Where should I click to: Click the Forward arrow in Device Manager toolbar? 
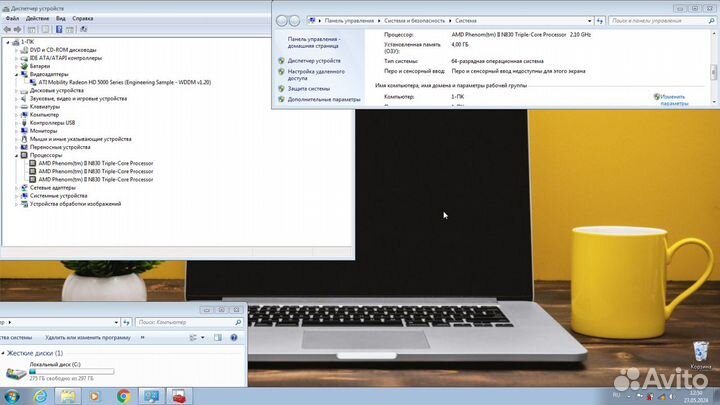click(x=17, y=29)
